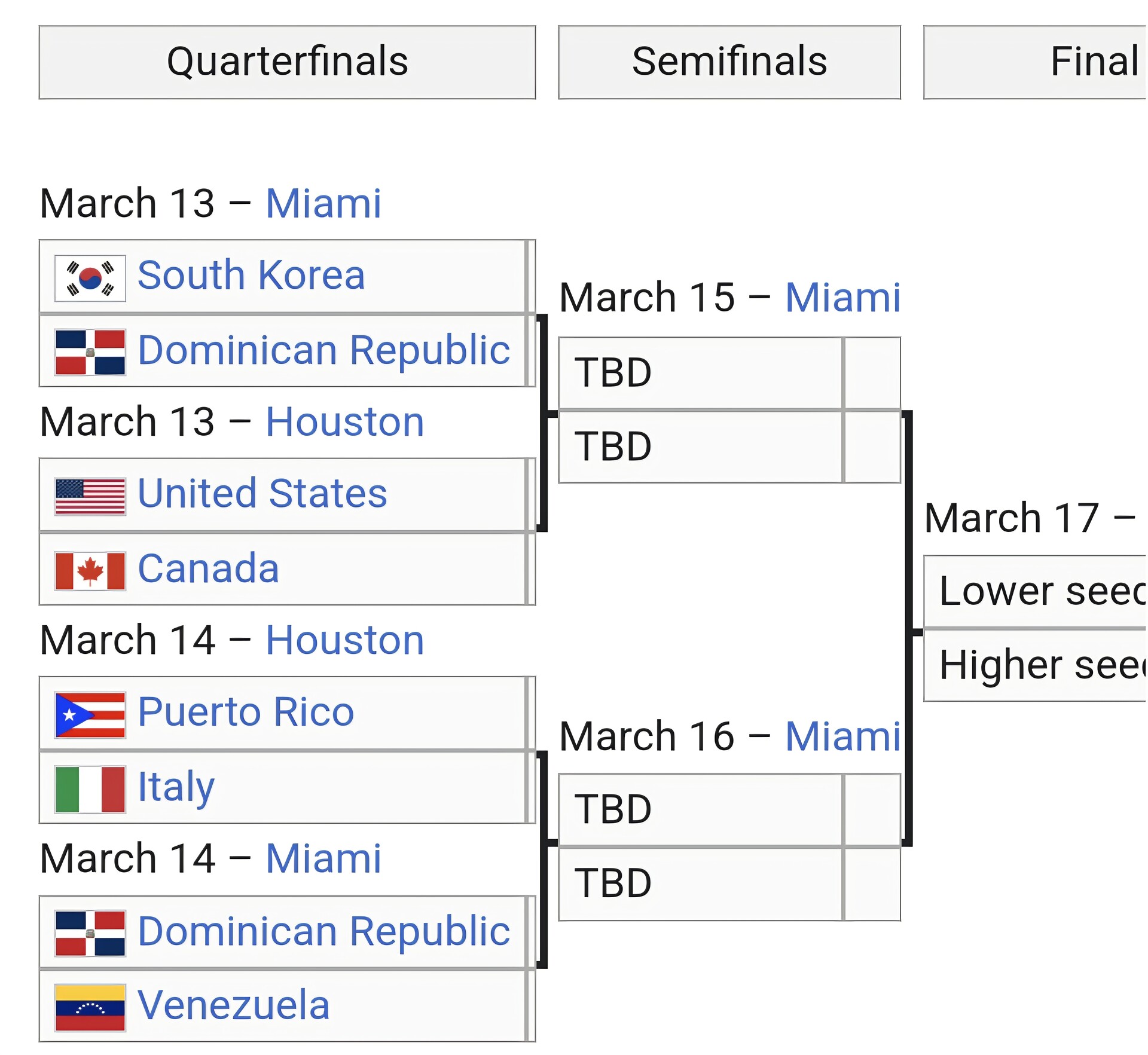Click Houston link for March 14 quarterfinal
The image size is (1148, 1055).
coord(344,640)
